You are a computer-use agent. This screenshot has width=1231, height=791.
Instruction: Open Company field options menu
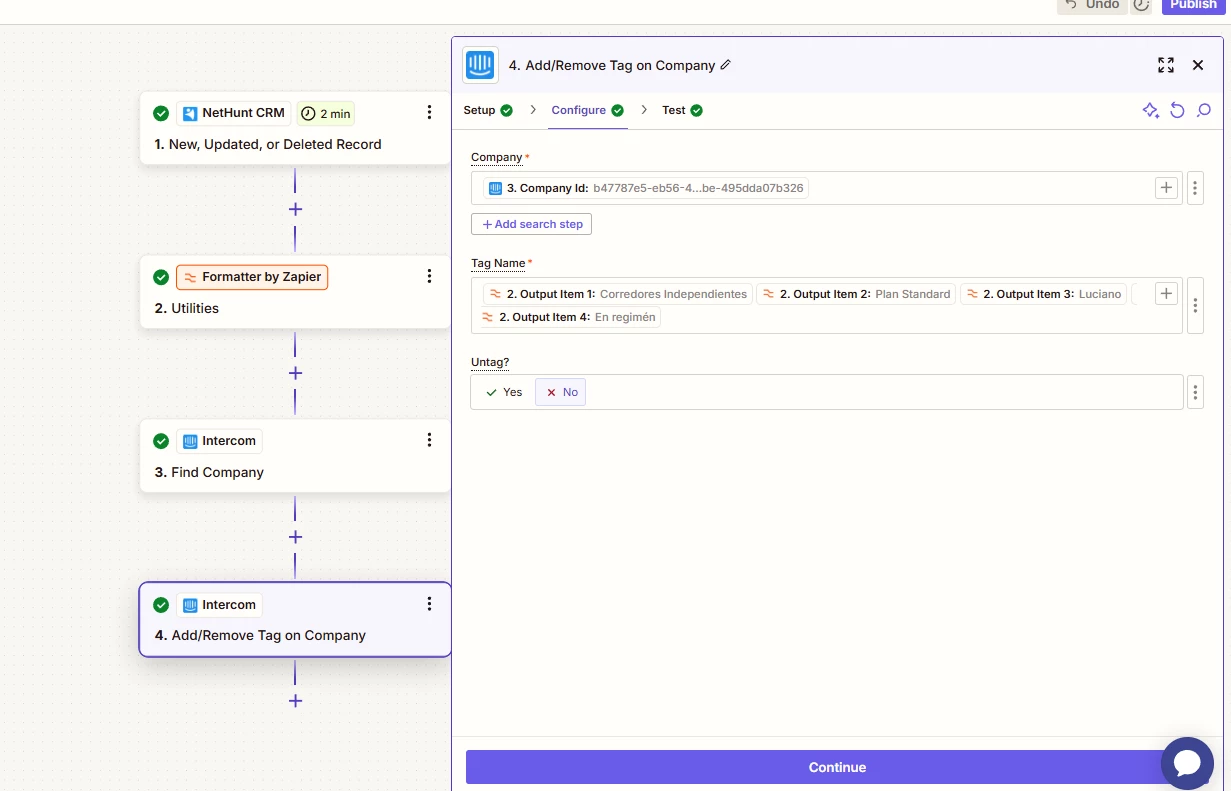1195,188
